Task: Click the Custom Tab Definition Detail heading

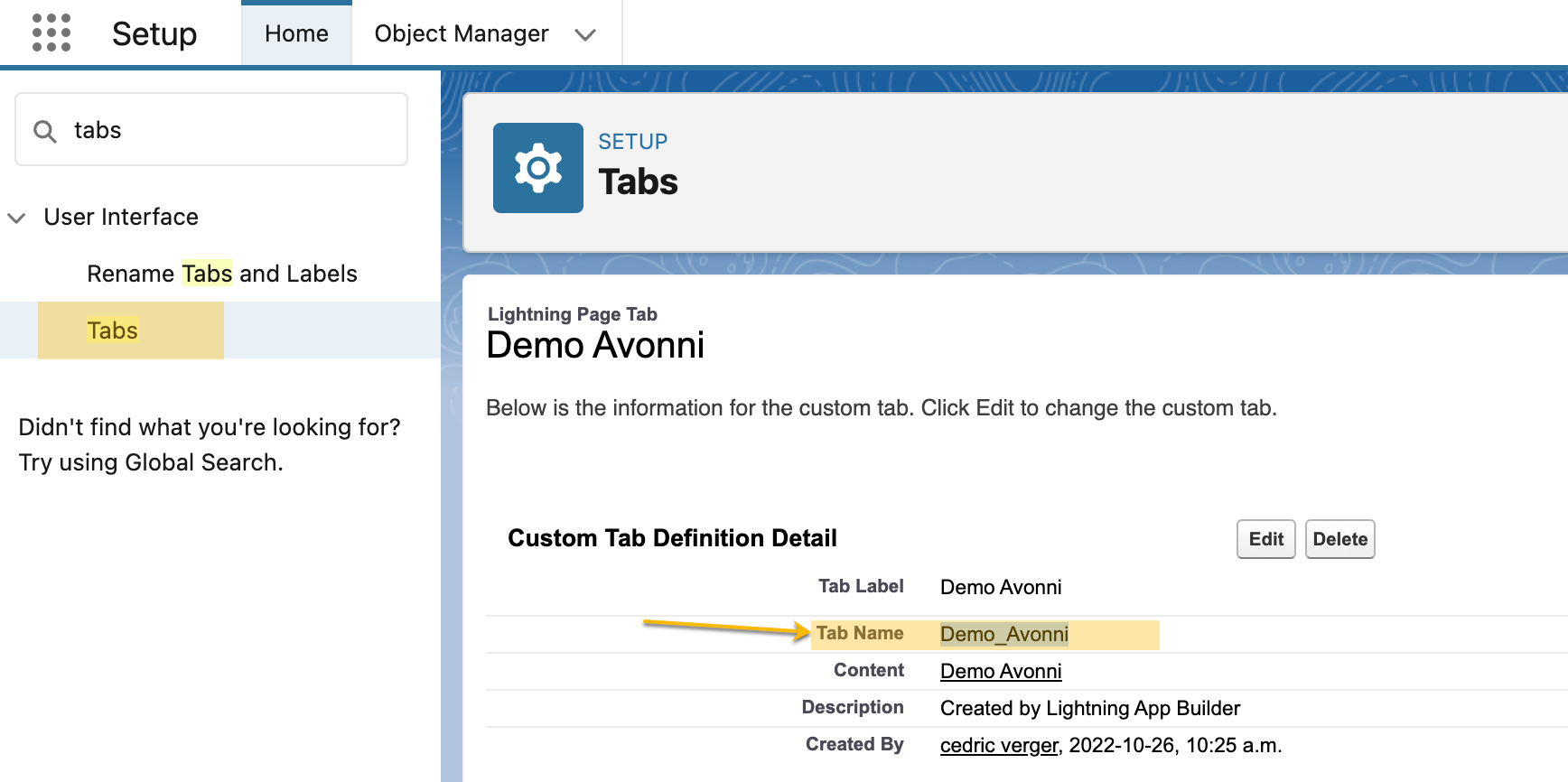Action: pos(672,538)
